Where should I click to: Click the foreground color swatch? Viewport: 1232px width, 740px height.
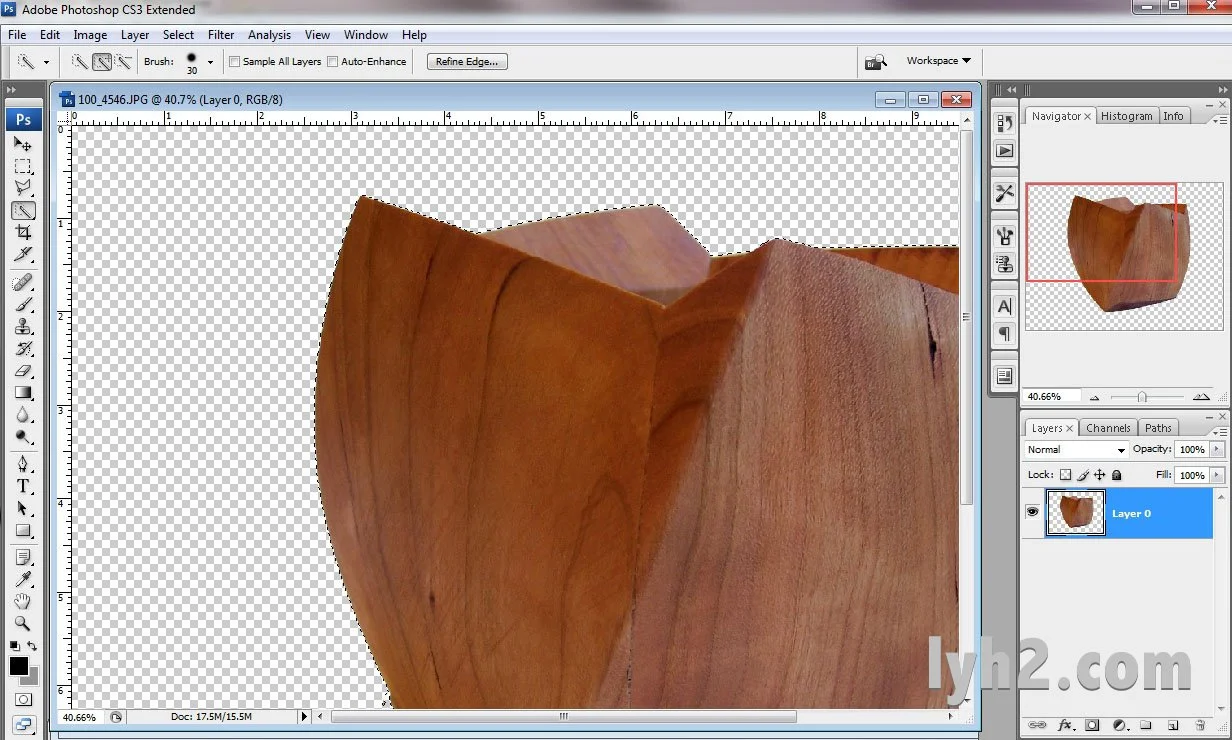tap(19, 666)
